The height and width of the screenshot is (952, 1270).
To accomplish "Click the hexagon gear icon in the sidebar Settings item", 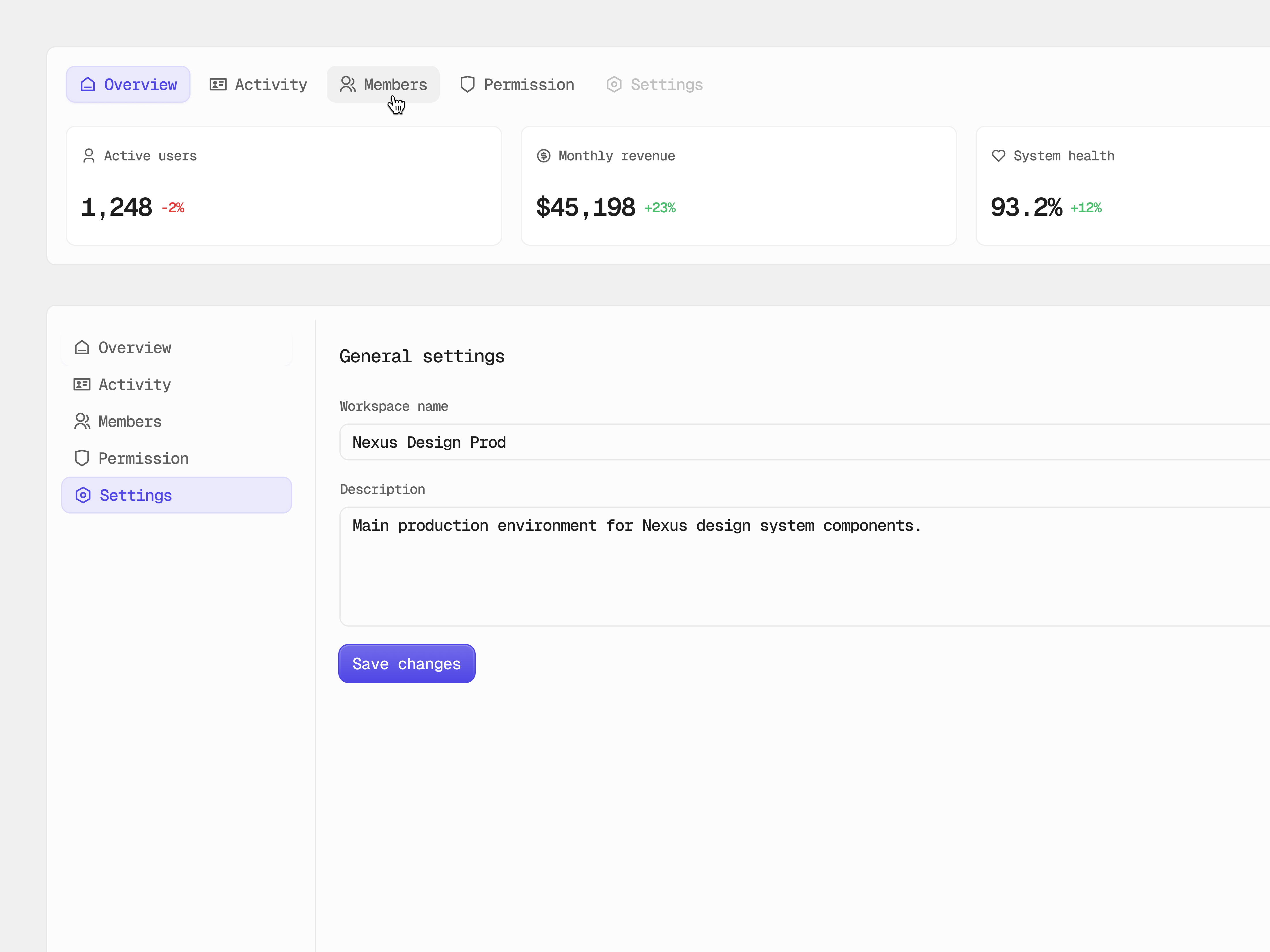I will pos(83,495).
